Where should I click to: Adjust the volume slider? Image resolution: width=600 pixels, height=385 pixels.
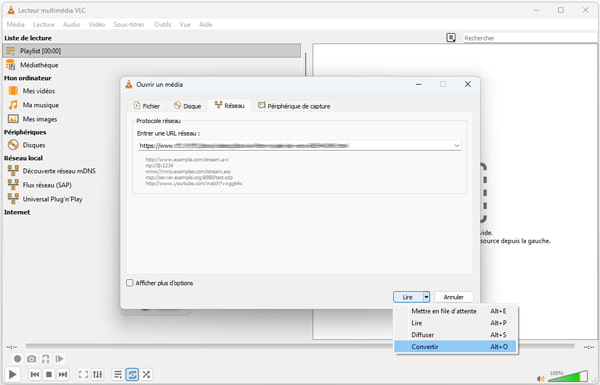568,376
